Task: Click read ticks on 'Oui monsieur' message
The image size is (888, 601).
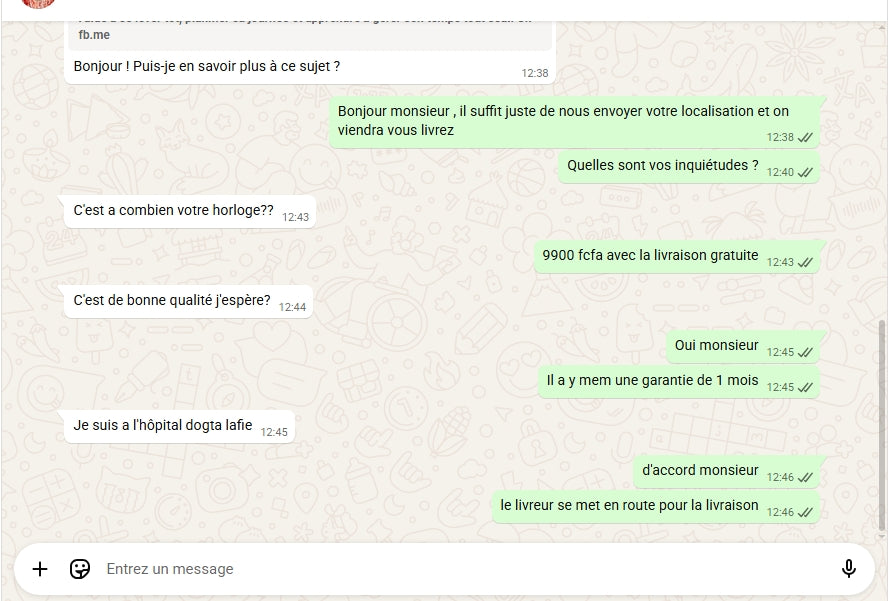Action: (805, 352)
